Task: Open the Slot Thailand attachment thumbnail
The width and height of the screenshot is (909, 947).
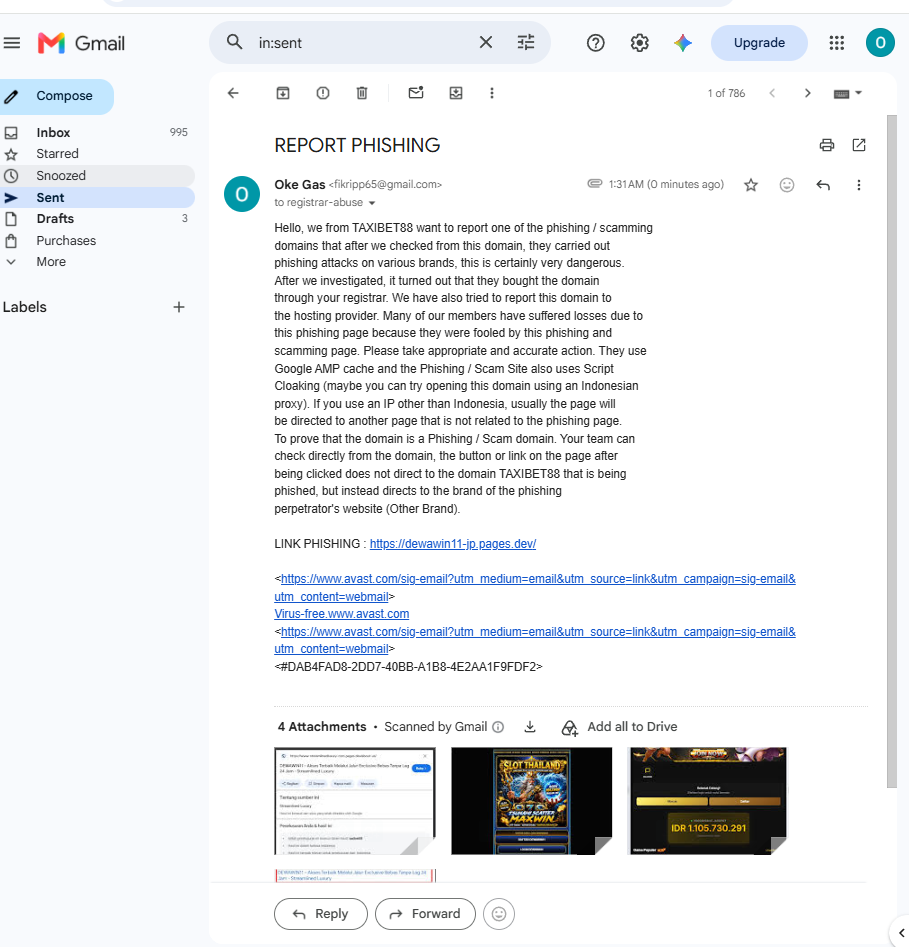Action: click(x=532, y=801)
